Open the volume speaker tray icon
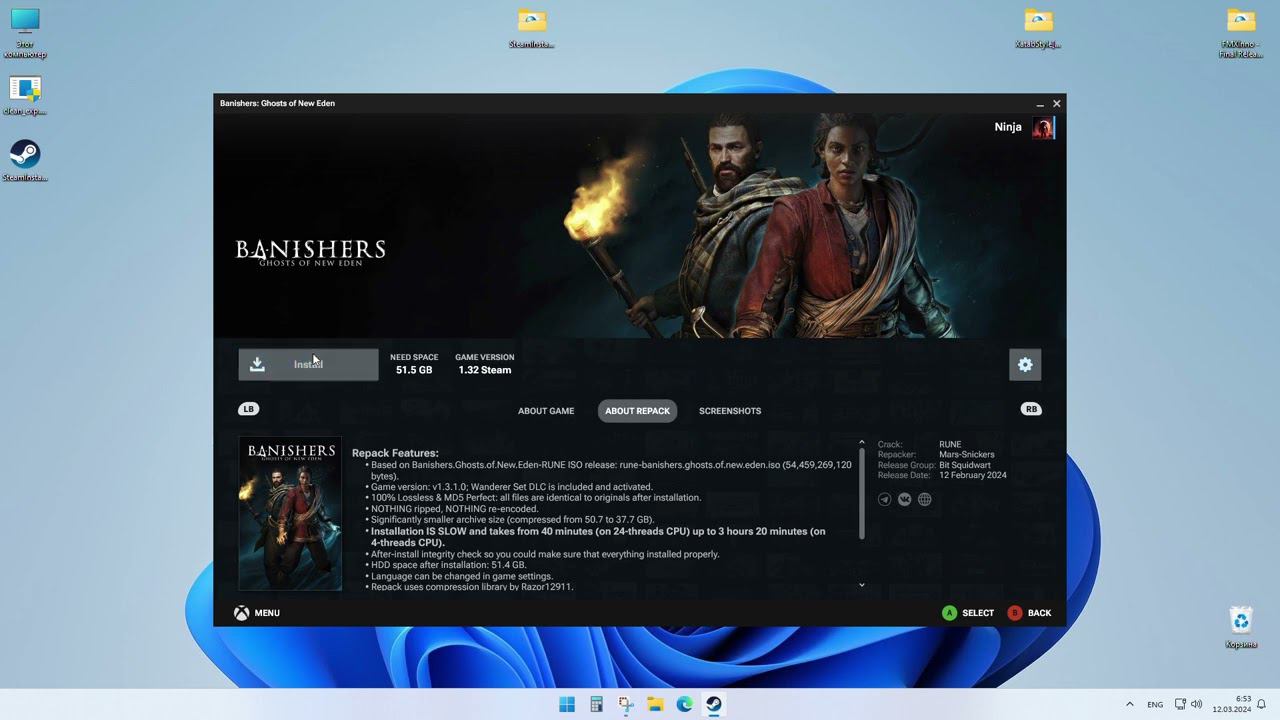This screenshot has height=720, width=1280. (1196, 704)
